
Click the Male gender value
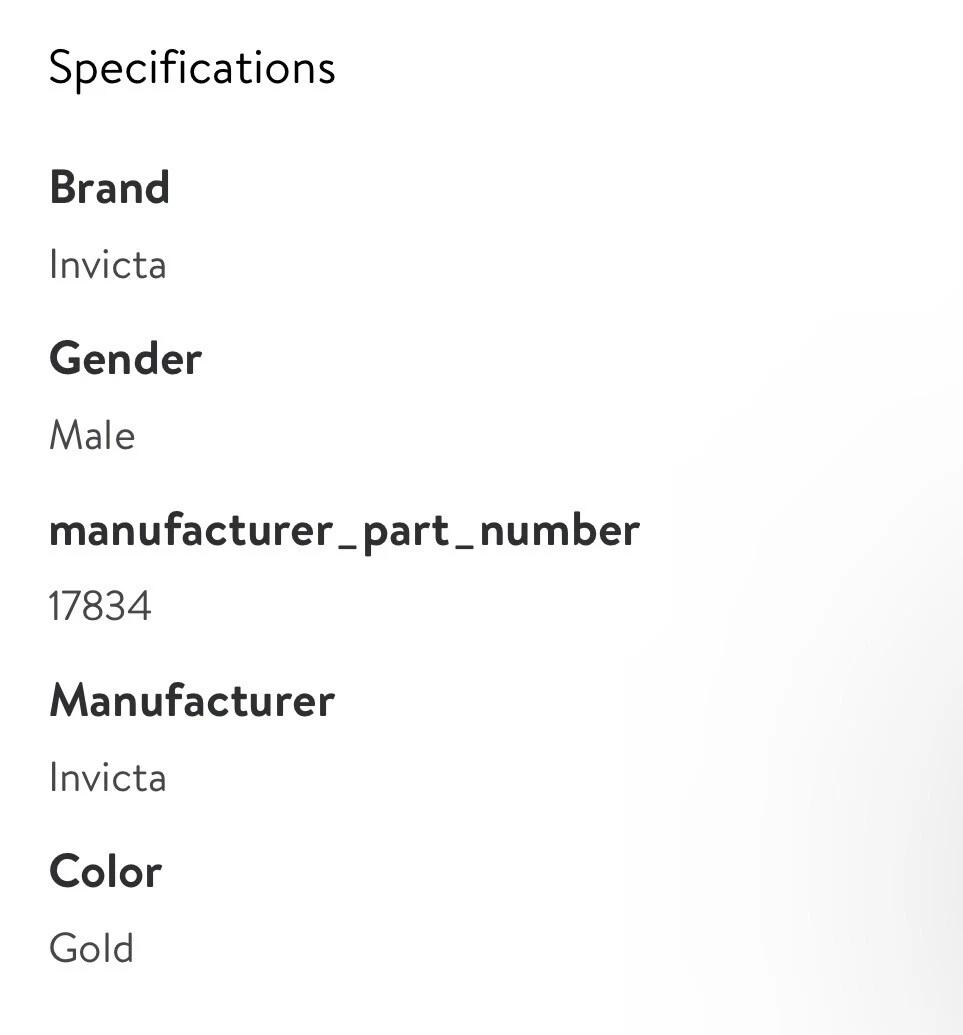92,436
